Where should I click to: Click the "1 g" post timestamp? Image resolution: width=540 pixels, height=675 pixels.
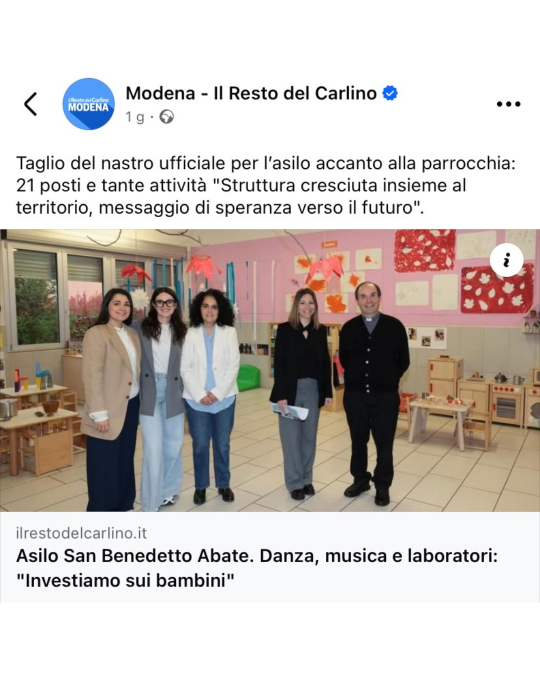[135, 117]
